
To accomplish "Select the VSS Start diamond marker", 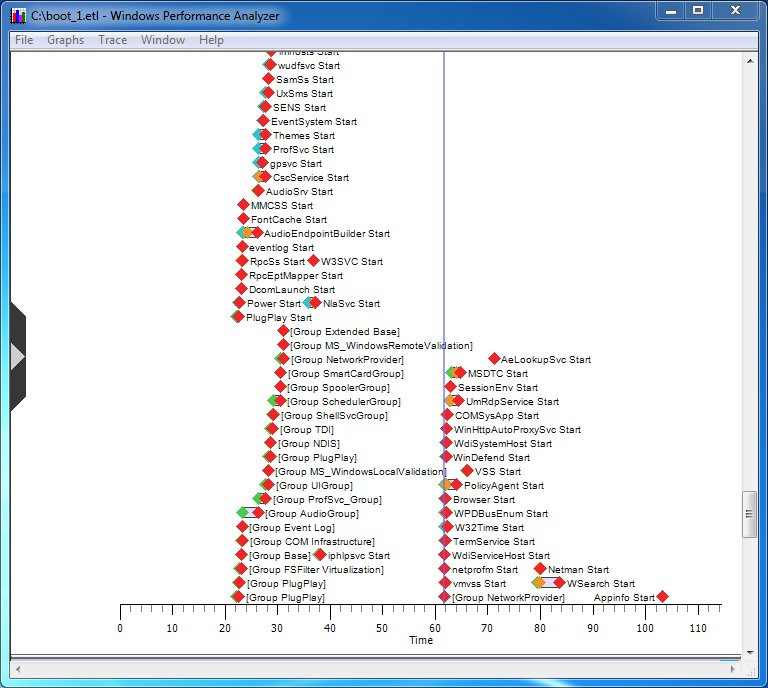I will [x=467, y=471].
